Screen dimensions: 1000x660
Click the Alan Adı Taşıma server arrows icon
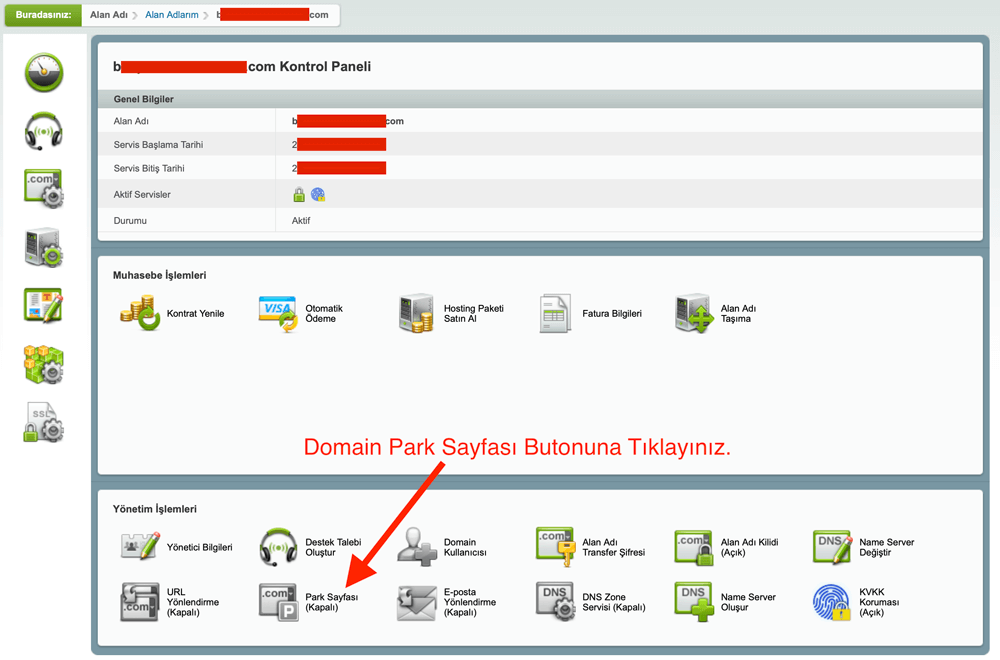[695, 313]
